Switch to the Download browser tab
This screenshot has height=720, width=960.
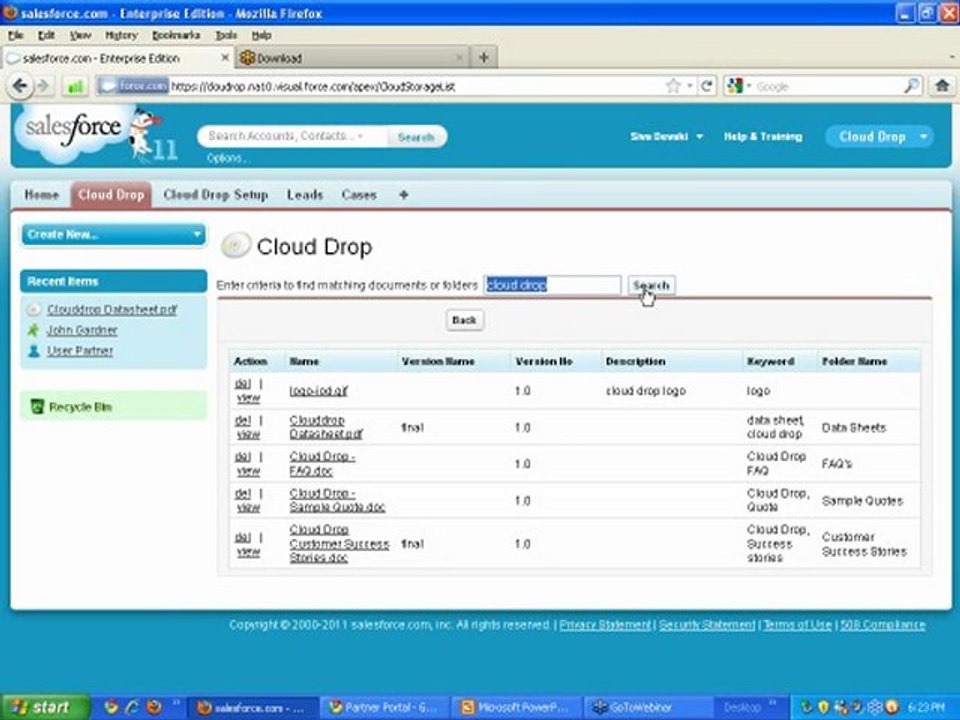[x=352, y=58]
